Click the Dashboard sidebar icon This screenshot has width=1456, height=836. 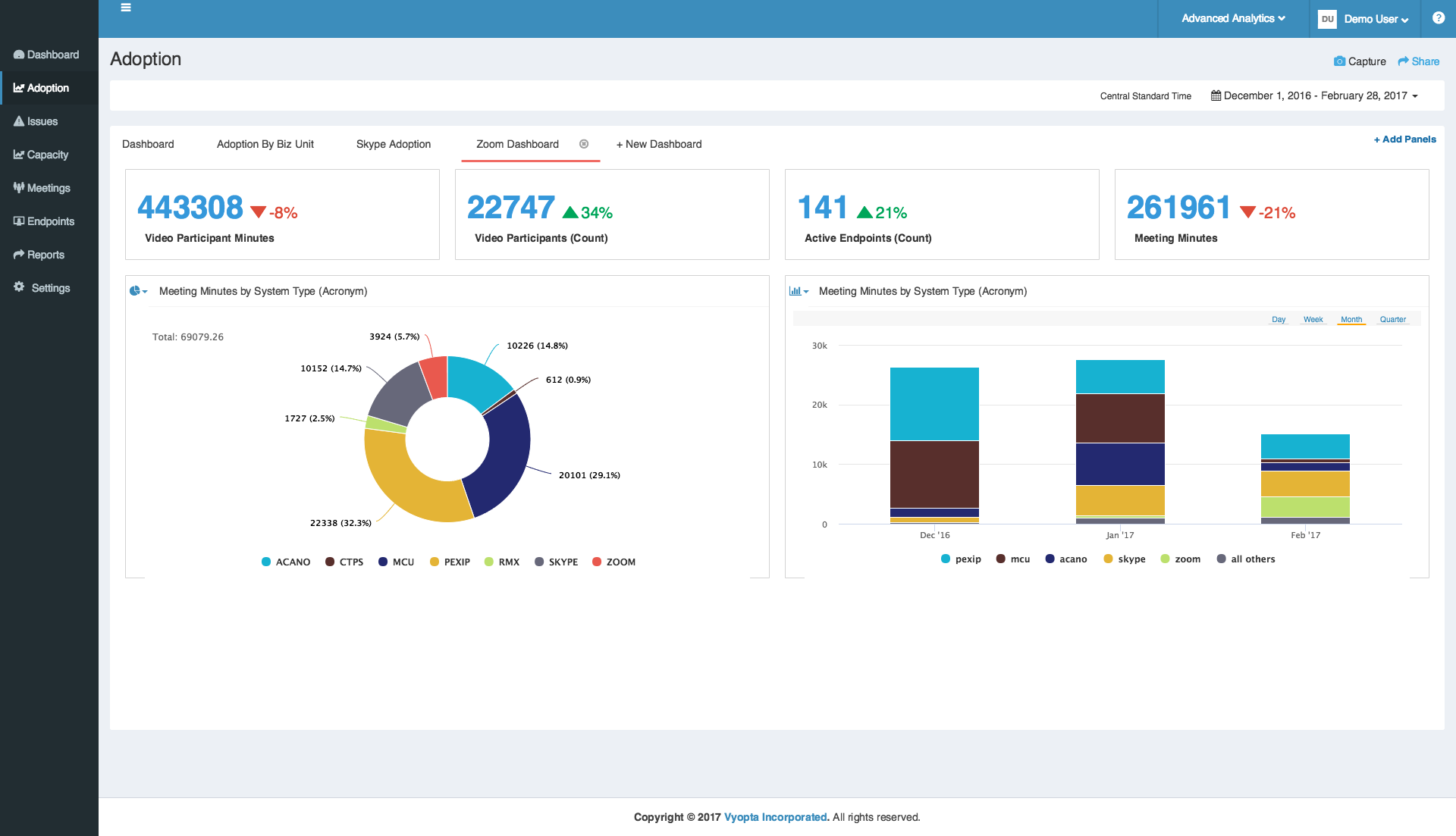(19, 55)
